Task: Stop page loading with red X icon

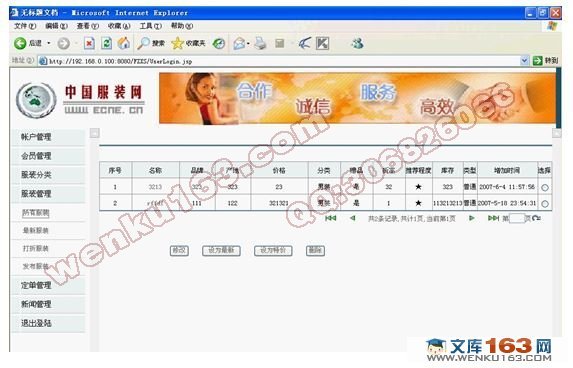Action: pos(89,43)
